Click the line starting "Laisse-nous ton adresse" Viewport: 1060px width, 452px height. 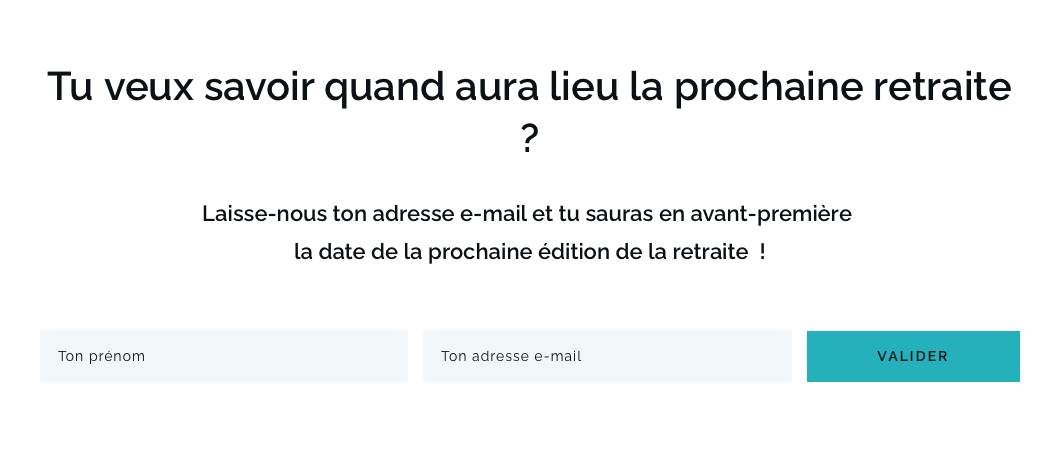(527, 214)
